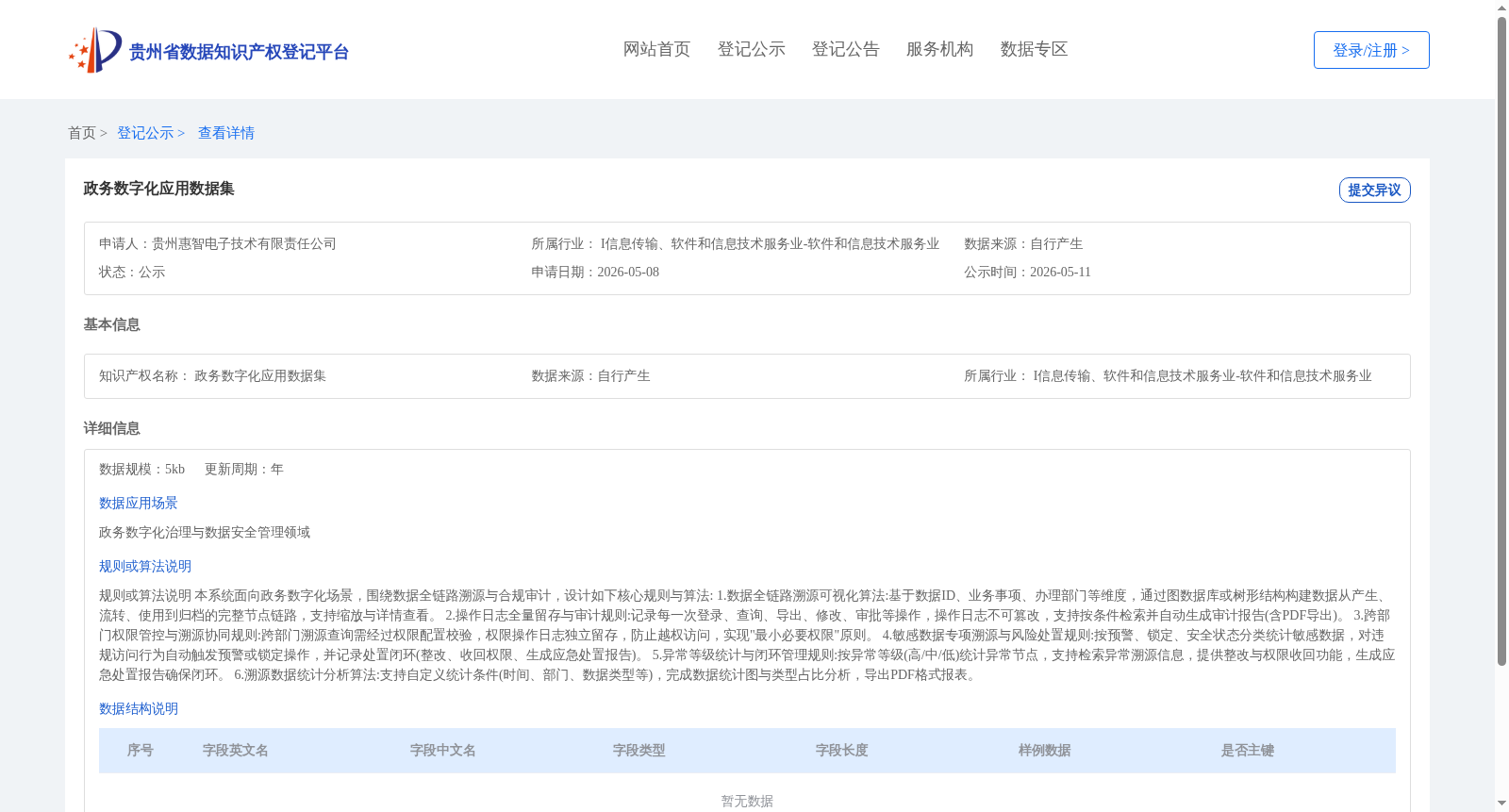Click the applicant 贵州惠智电子技术有限责任公司 text
This screenshot has height=812, width=1509.
244,243
